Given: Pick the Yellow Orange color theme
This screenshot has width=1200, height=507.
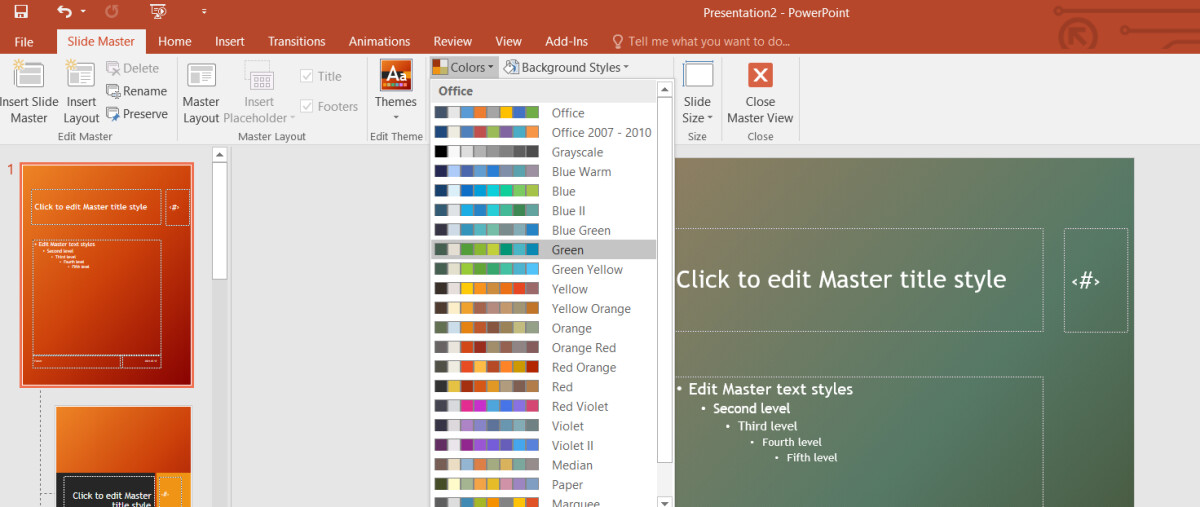Looking at the screenshot, I should (x=544, y=308).
